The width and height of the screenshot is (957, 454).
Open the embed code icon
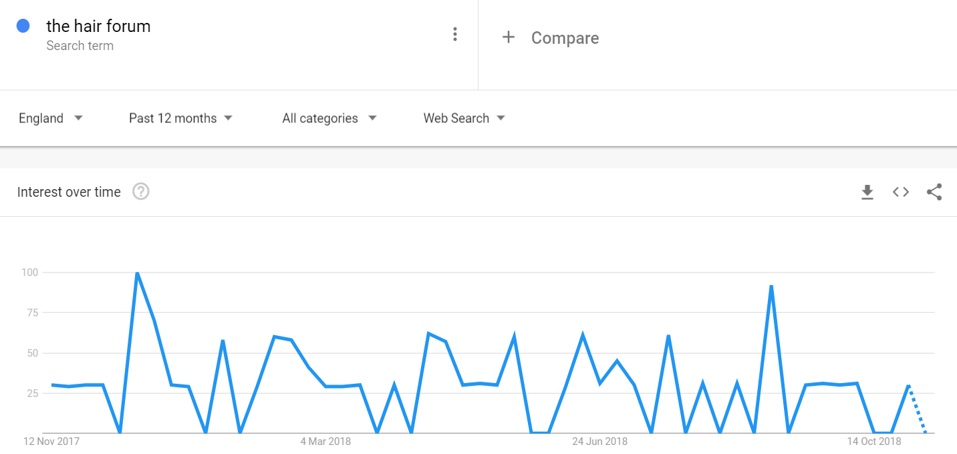click(901, 192)
